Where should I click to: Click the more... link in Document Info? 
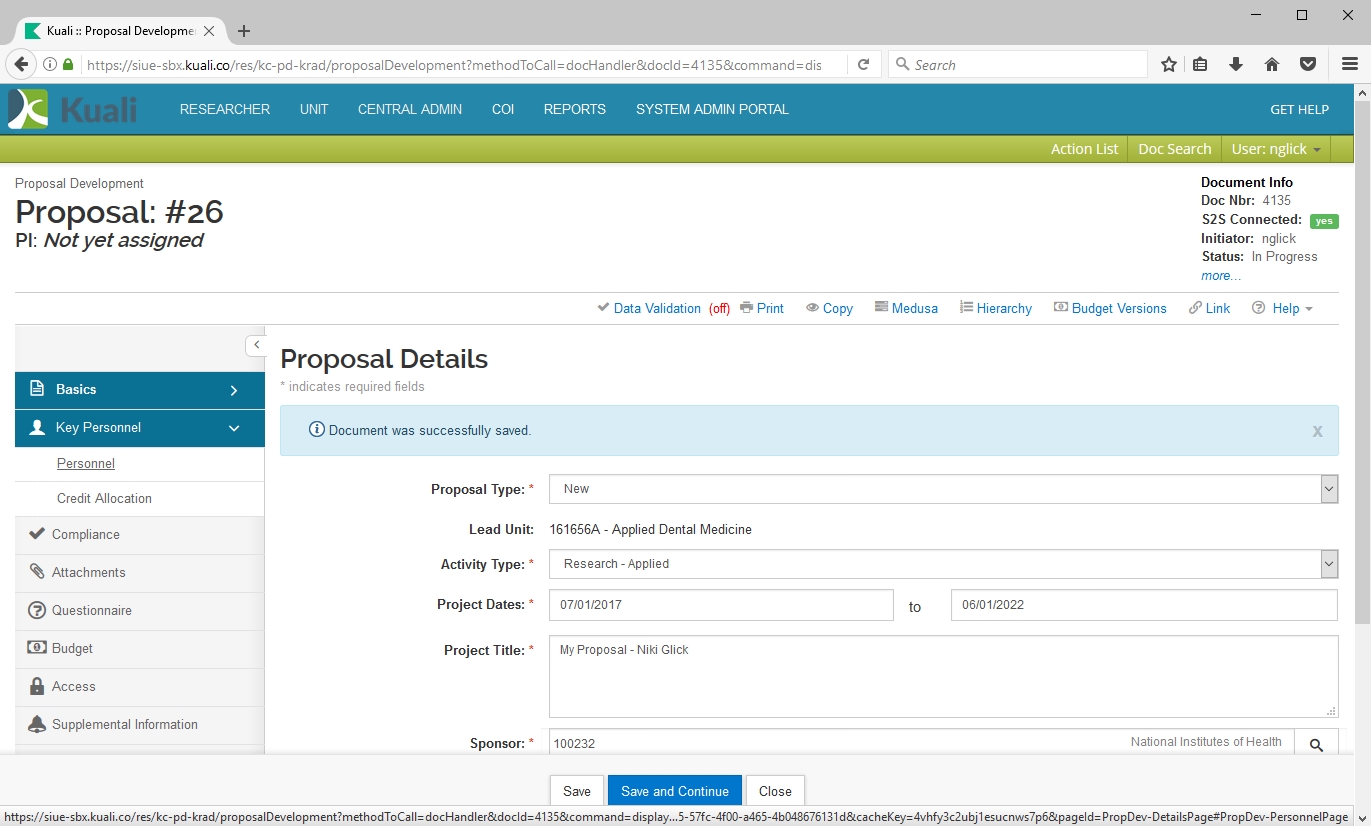click(1221, 276)
